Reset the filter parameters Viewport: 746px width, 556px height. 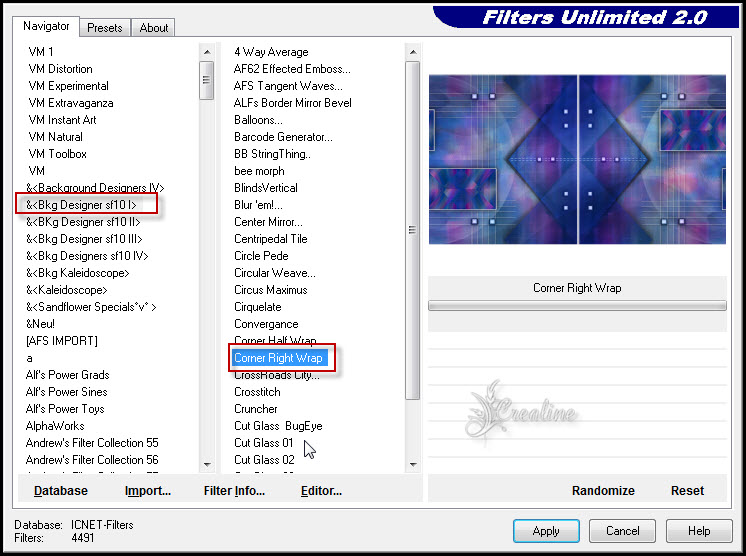pyautogui.click(x=687, y=491)
